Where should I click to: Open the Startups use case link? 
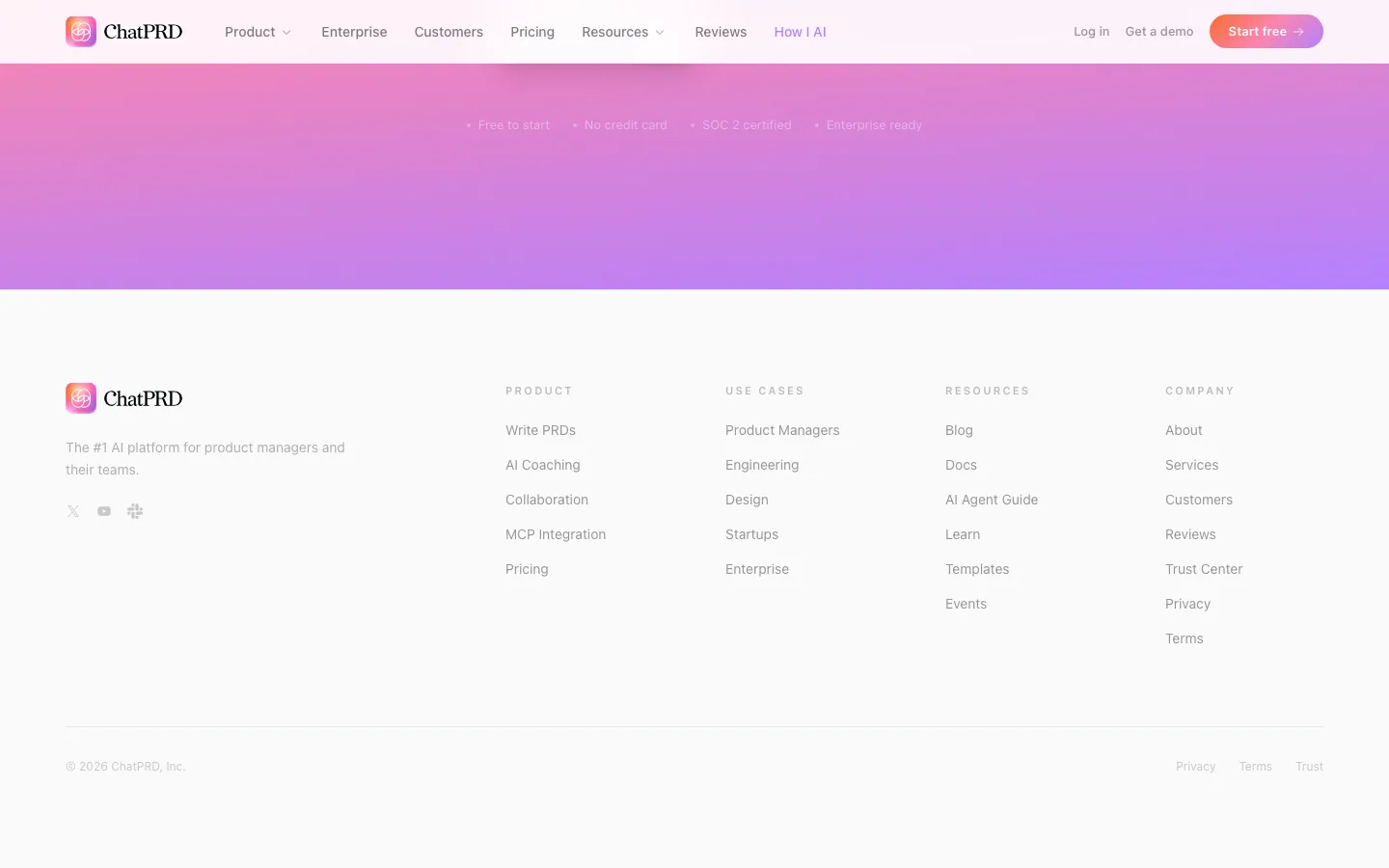(x=751, y=534)
